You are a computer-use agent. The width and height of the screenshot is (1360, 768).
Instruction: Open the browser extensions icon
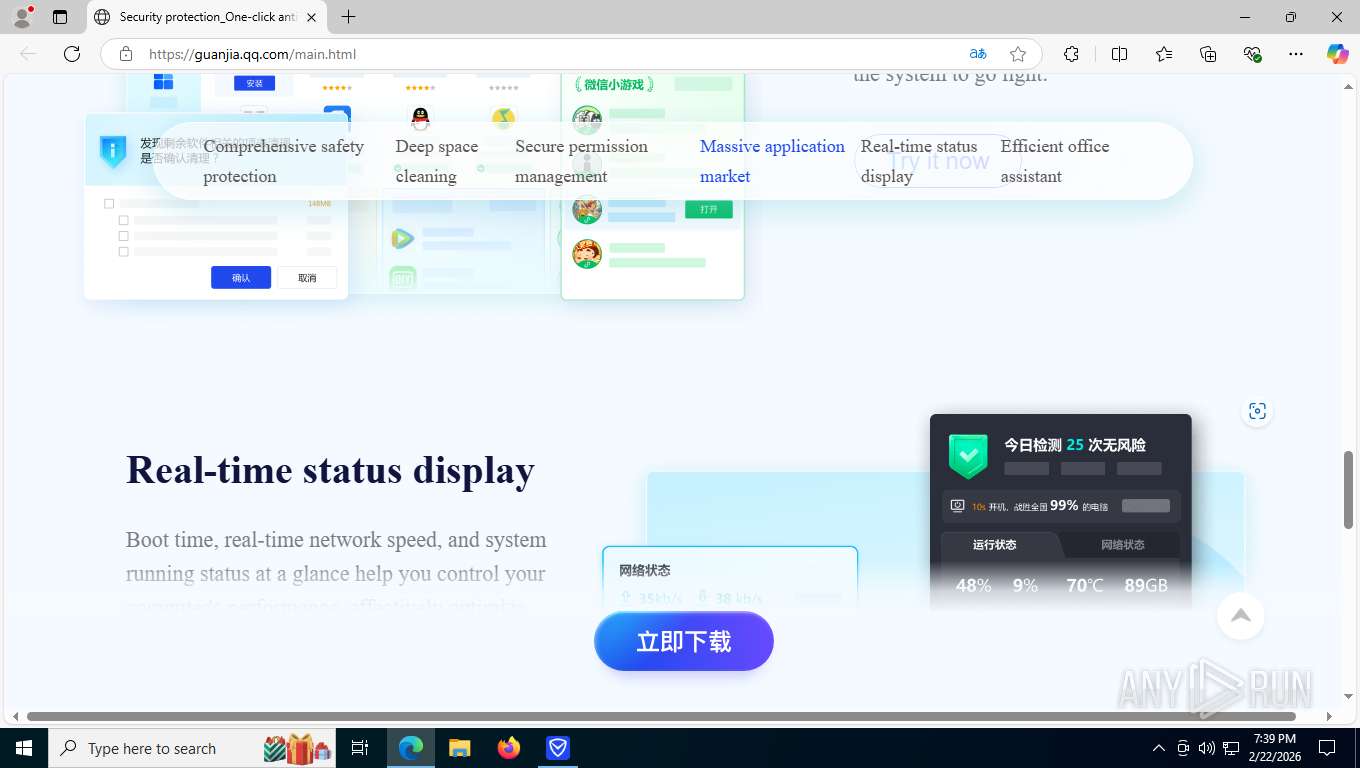coord(1071,54)
